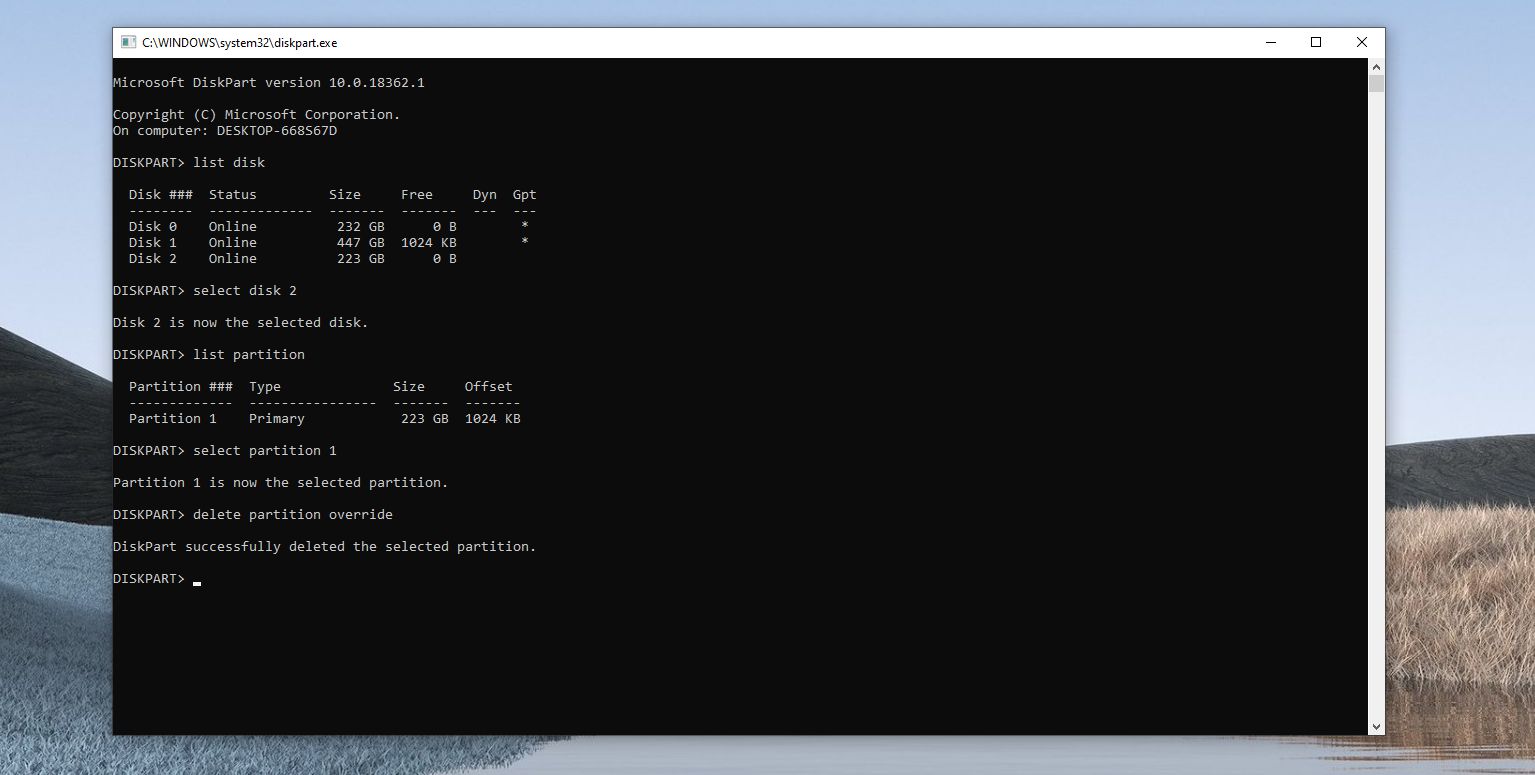This screenshot has height=775, width=1535.
Task: Click the 'On computer: DESKTOP-668S67D' line
Action: click(225, 130)
